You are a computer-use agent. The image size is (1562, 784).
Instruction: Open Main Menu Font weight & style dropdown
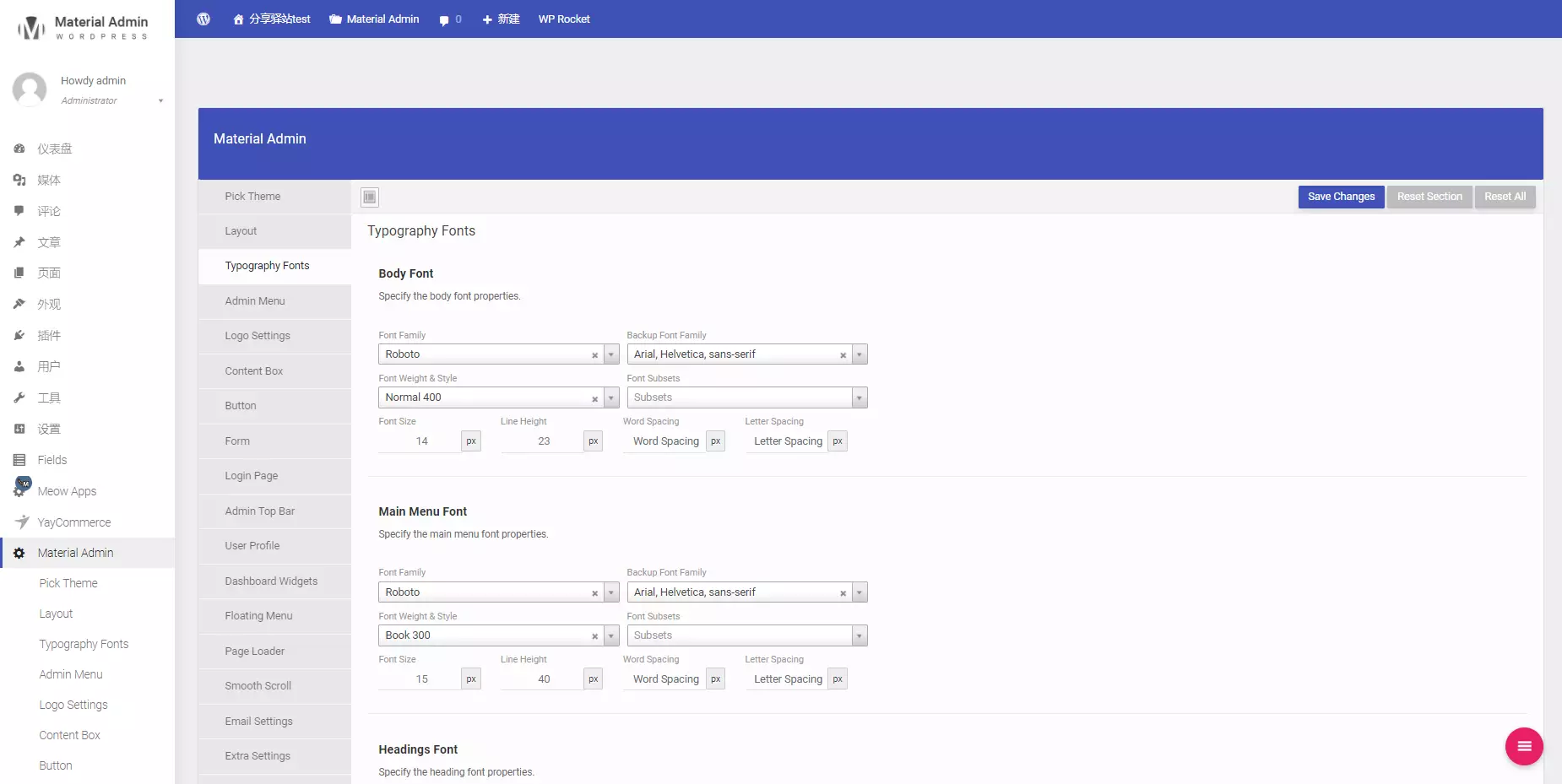[611, 635]
